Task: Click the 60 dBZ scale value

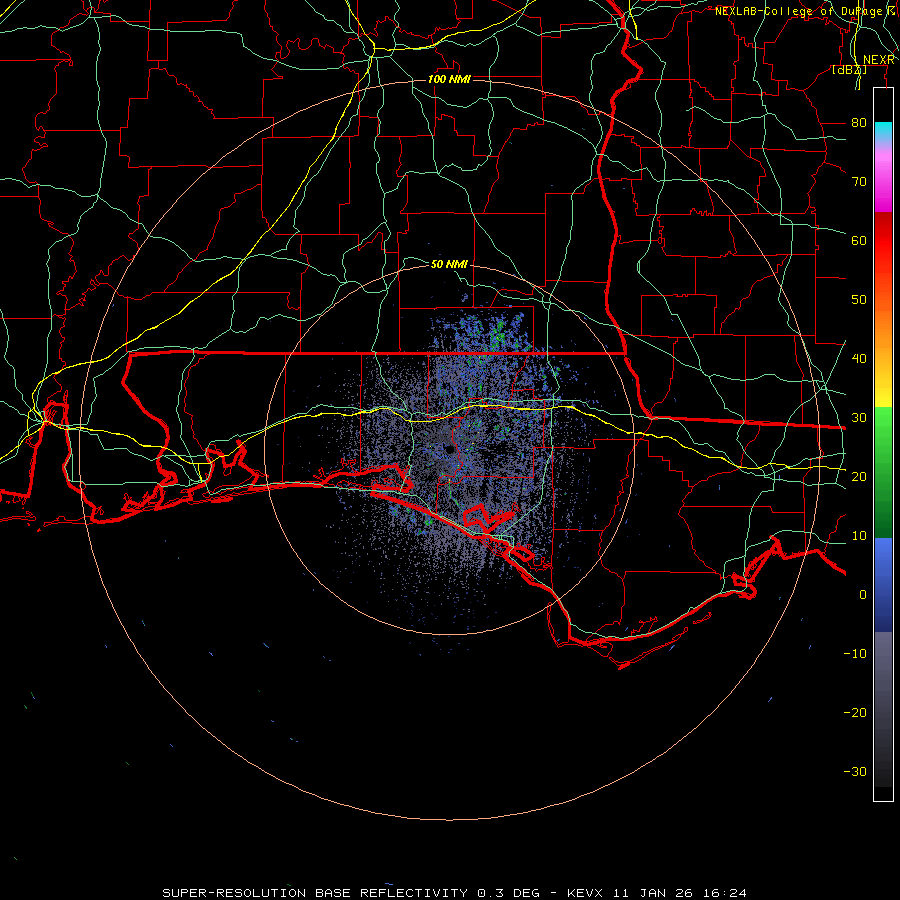Action: (x=859, y=240)
